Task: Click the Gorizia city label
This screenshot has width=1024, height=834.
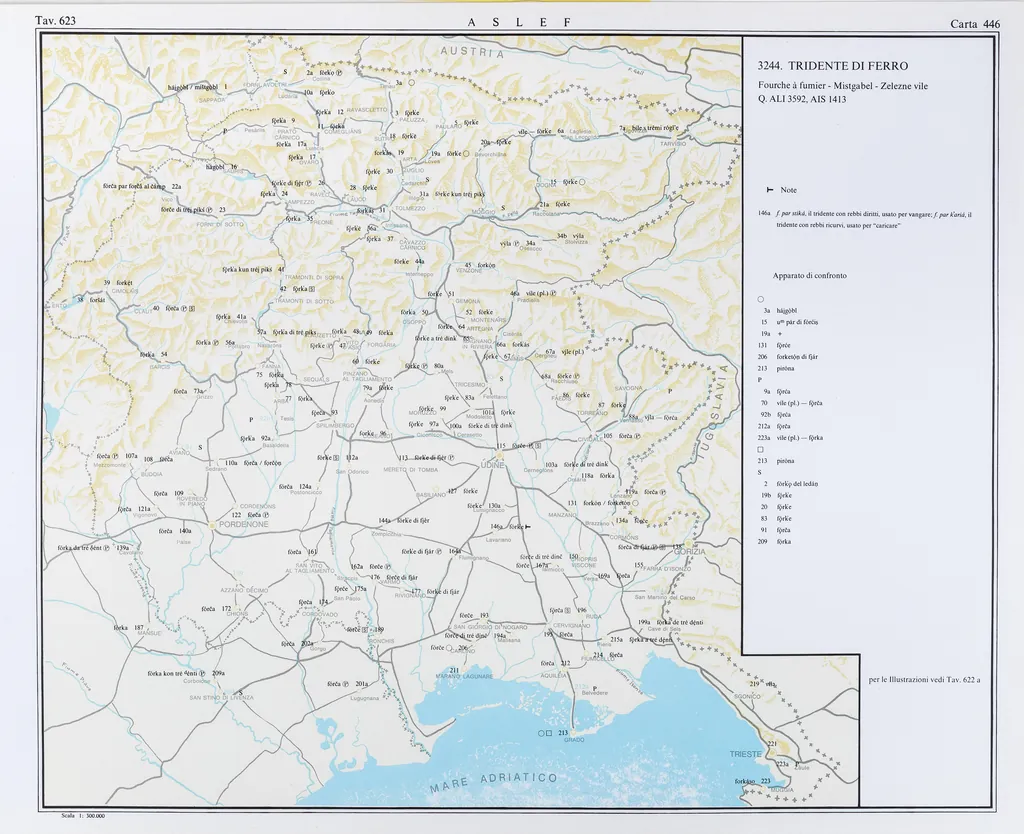Action: [x=690, y=552]
